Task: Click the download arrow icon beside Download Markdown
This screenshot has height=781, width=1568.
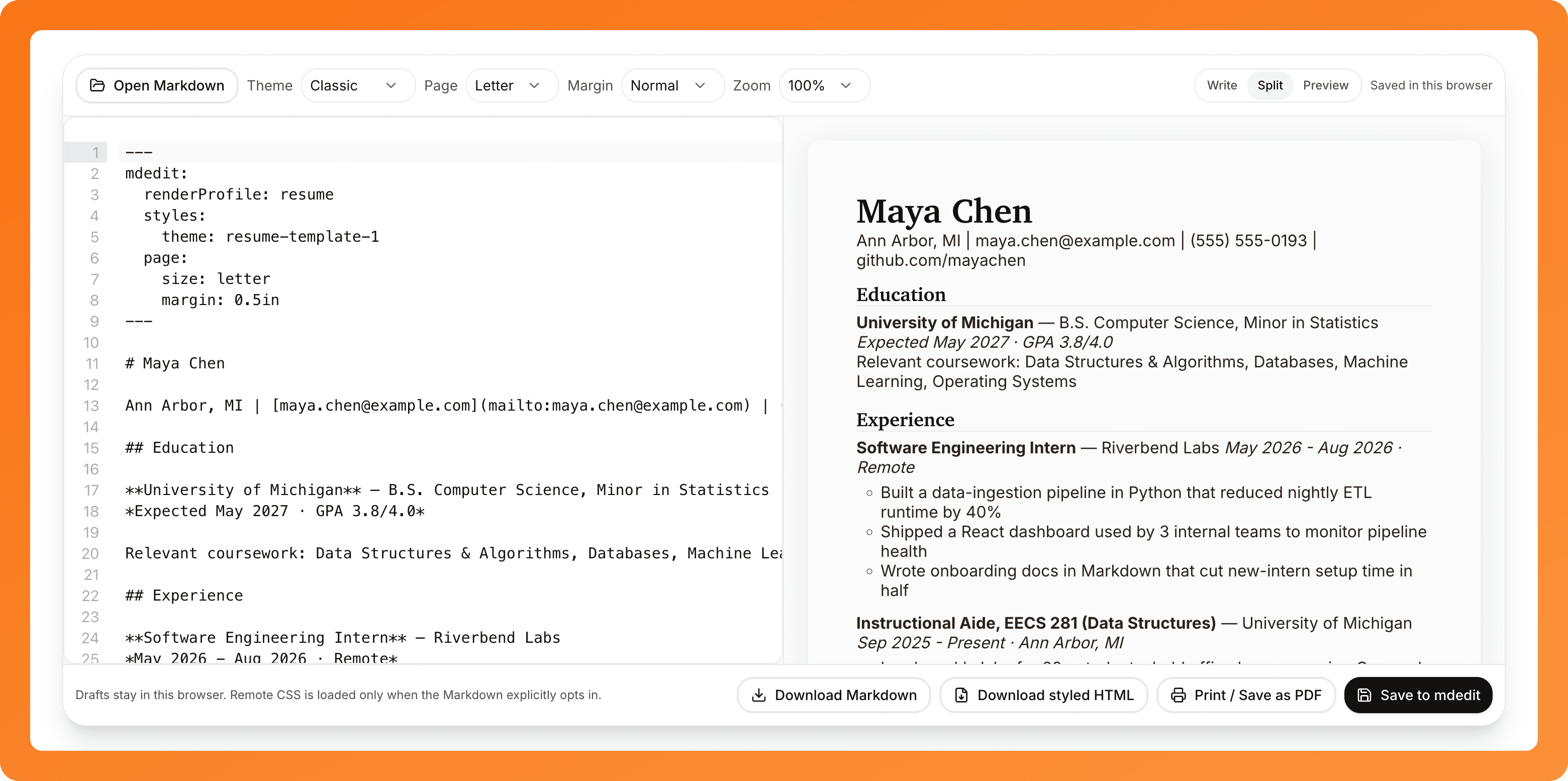Action: coord(758,695)
